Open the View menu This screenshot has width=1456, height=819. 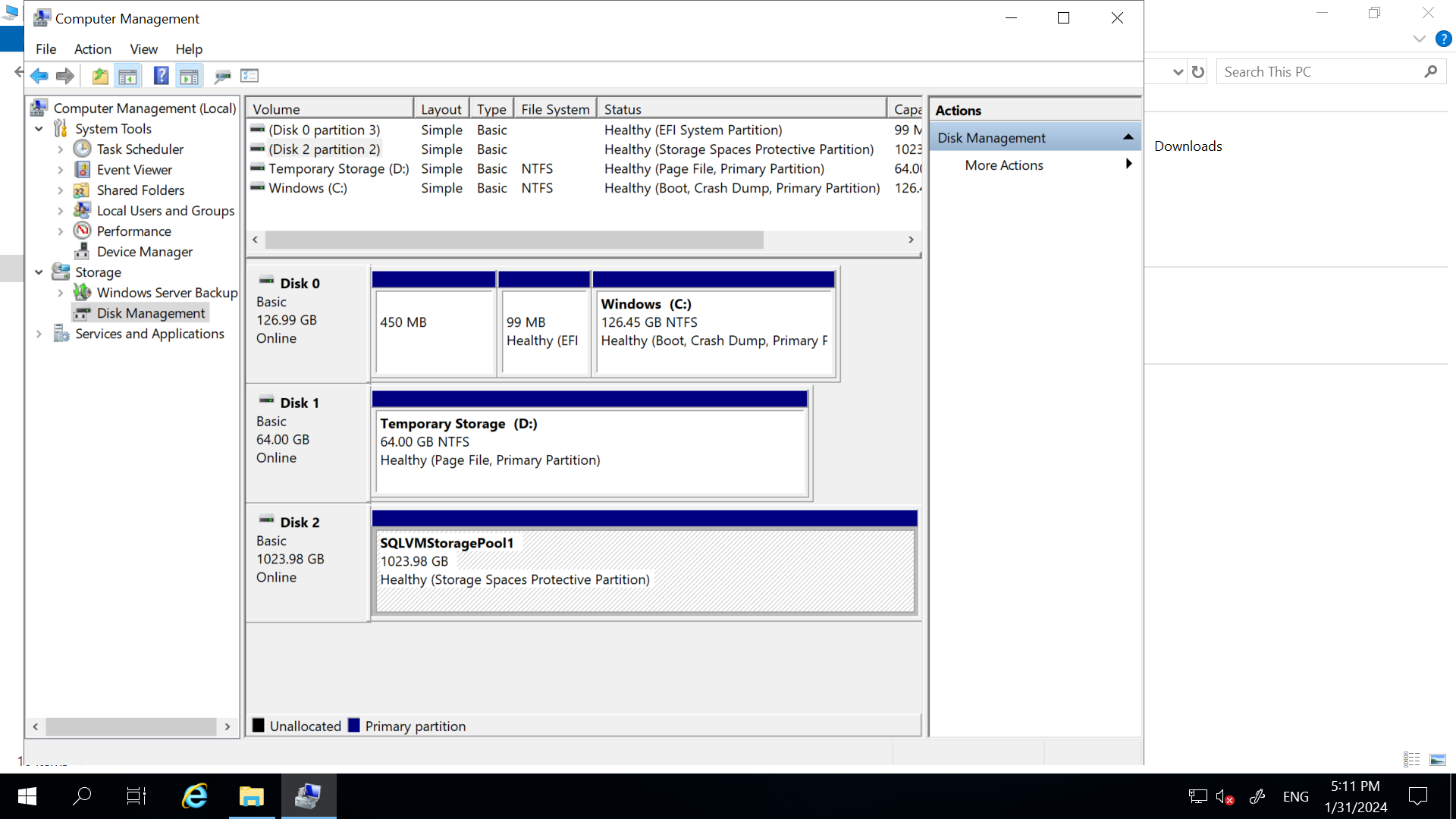[144, 48]
